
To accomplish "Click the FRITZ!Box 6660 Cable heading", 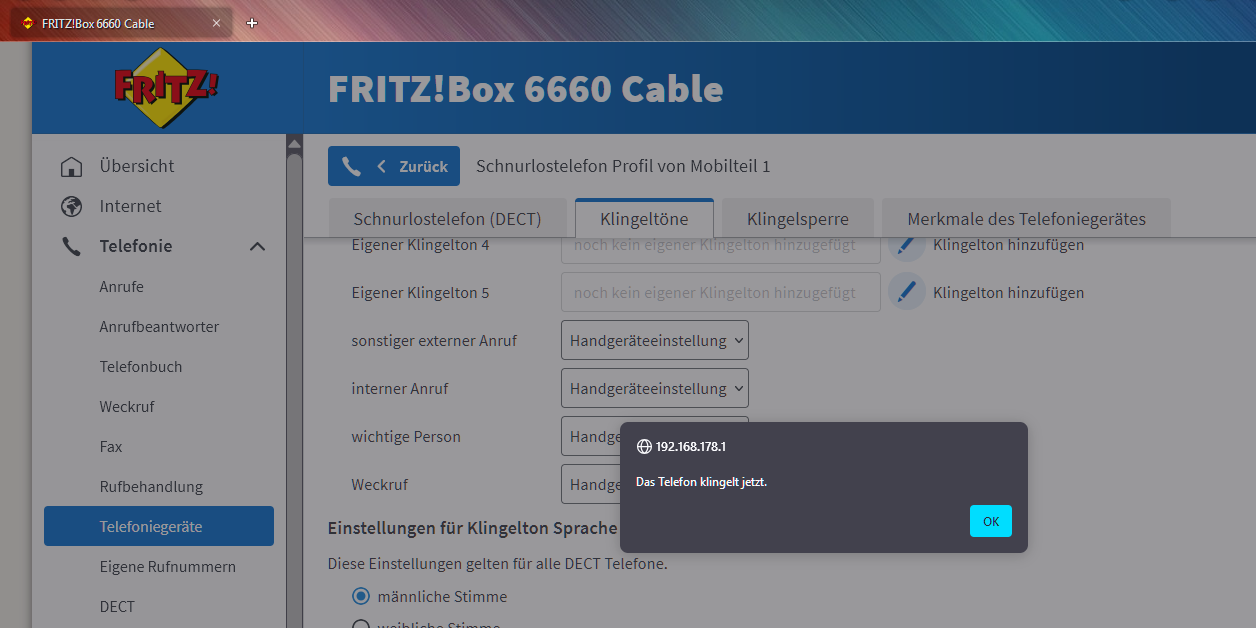I will (x=525, y=89).
